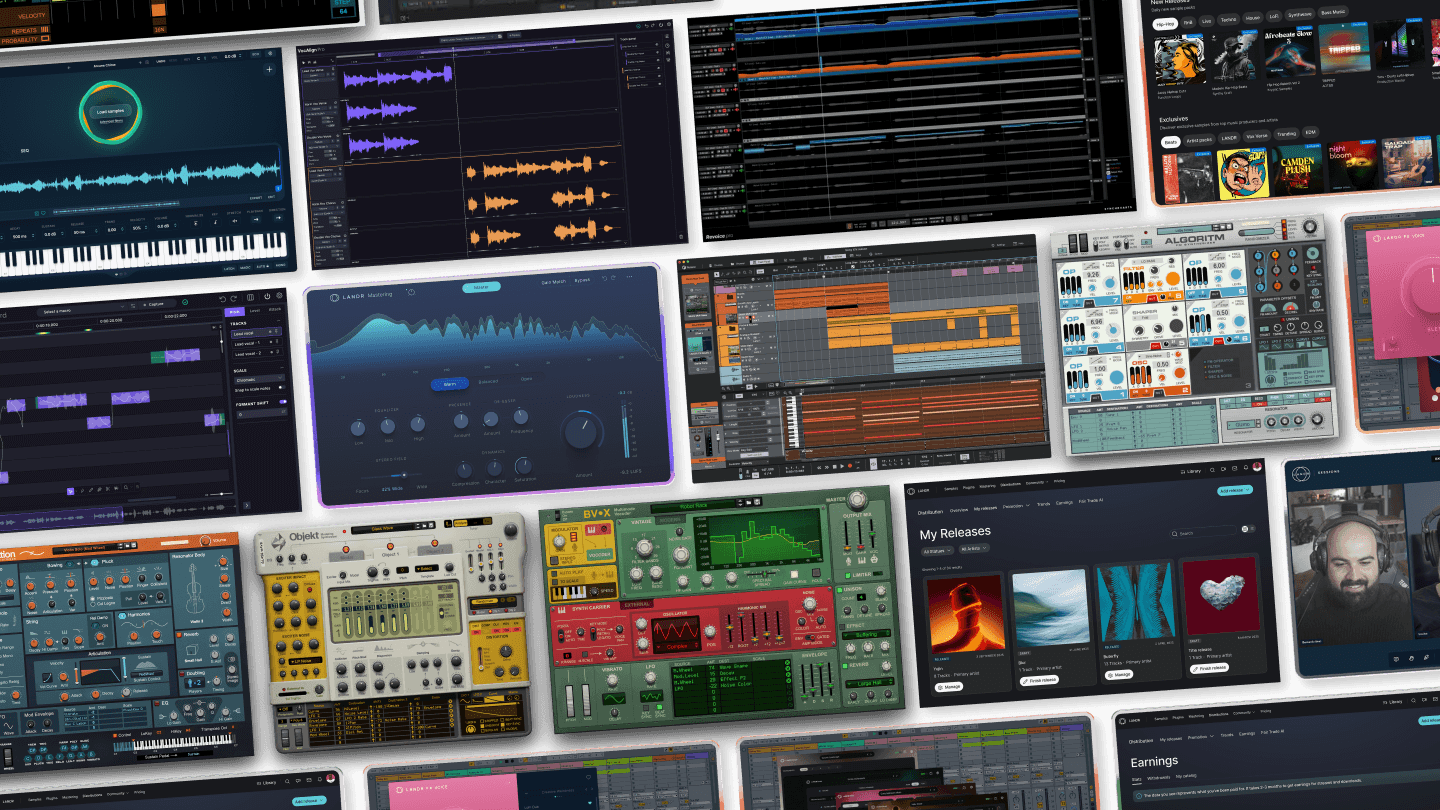1440x810 pixels.
Task: Click power icon beside LANDR Mastering title
Action: (x=411, y=292)
